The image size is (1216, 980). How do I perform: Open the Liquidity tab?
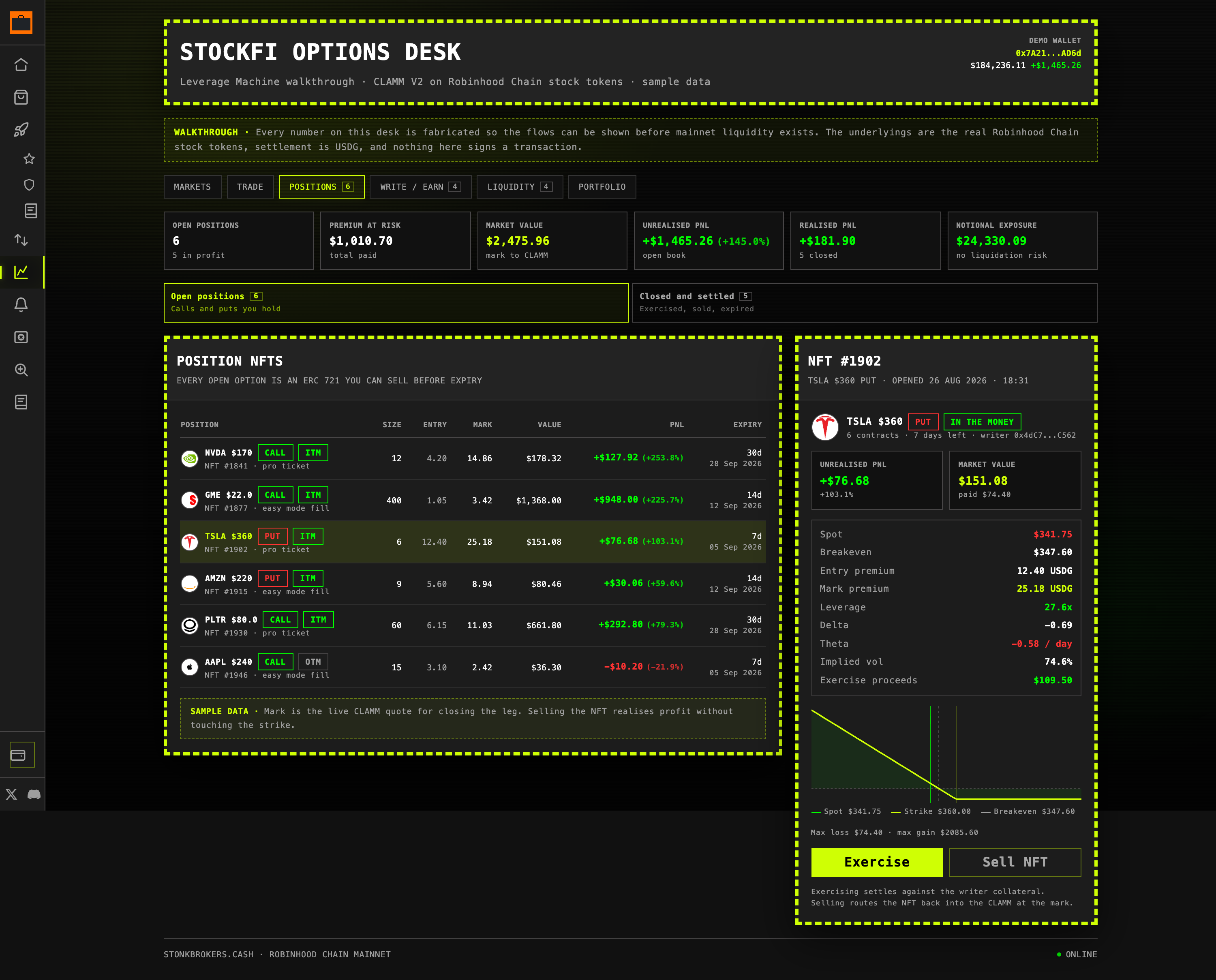(x=520, y=187)
